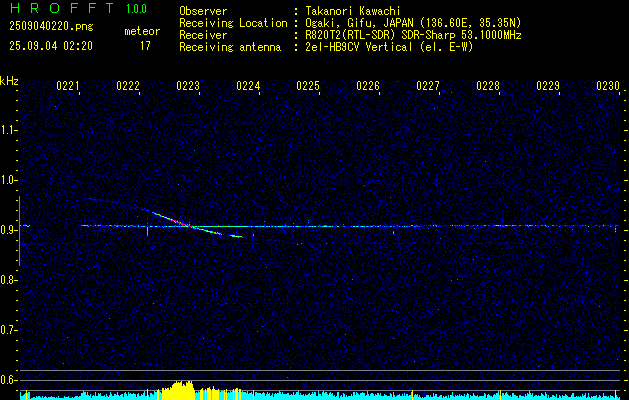Image resolution: width=629 pixels, height=400 pixels.
Task: Click the 0223 time marker
Action: 188,86
